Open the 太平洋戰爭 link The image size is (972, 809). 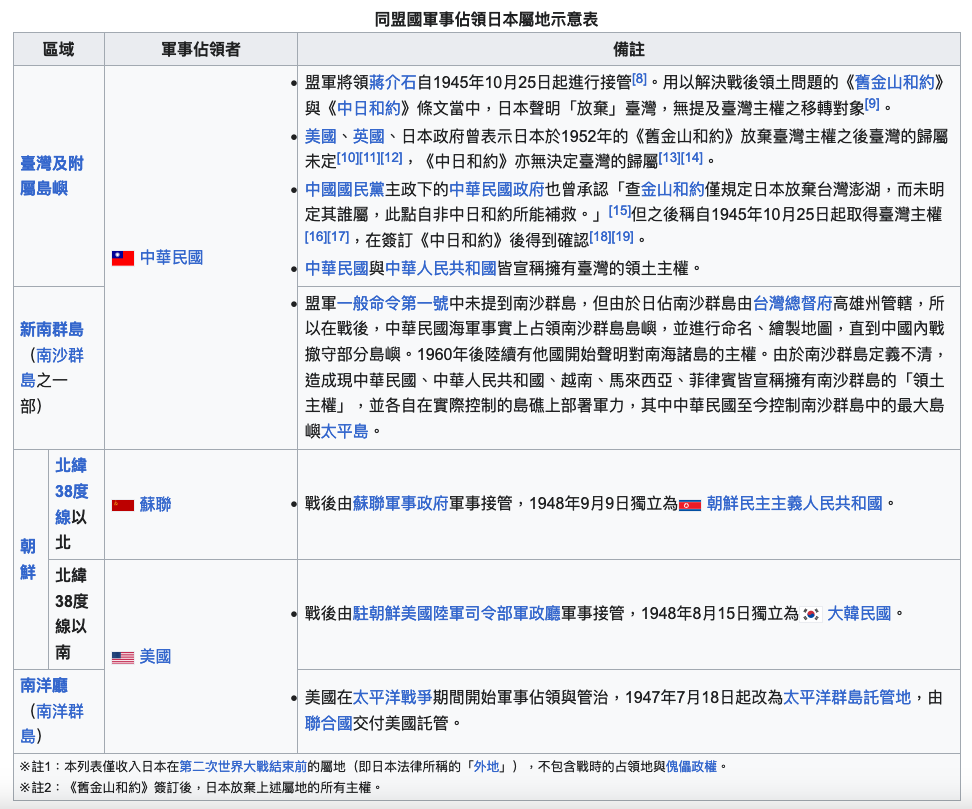point(392,698)
